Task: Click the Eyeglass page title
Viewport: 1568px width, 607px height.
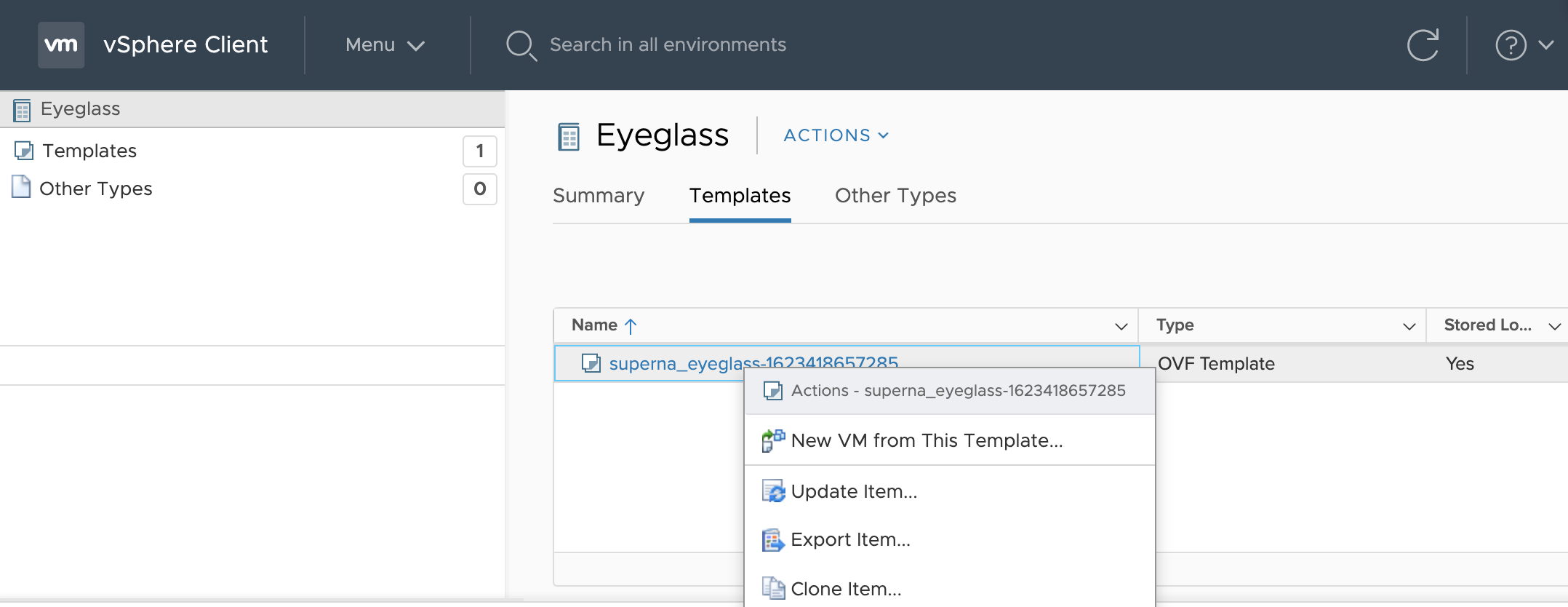Action: (x=662, y=136)
